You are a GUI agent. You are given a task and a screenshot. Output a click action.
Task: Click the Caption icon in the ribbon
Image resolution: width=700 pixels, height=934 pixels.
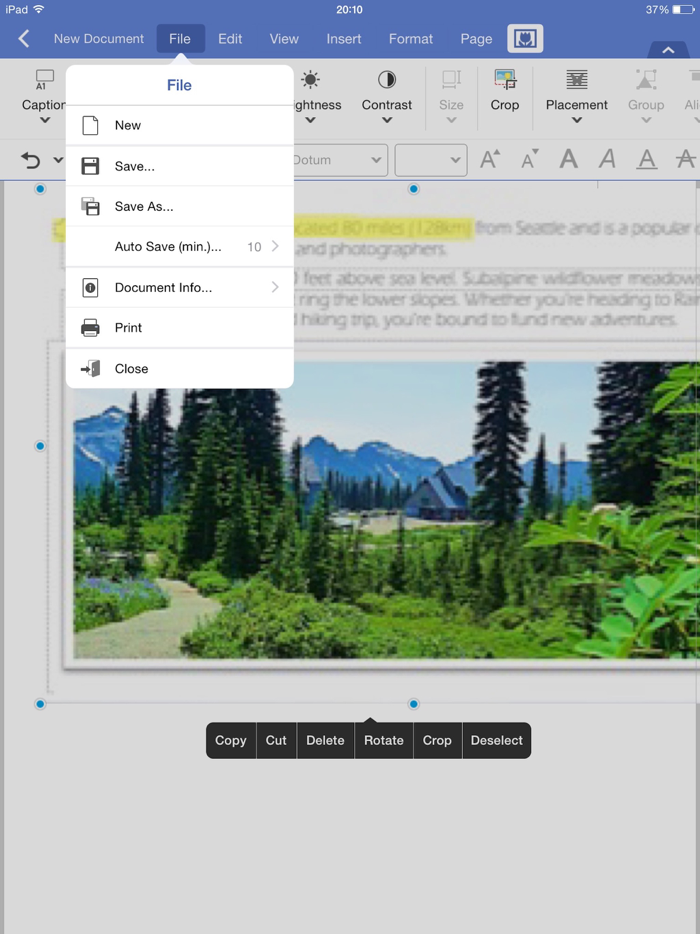45,79
